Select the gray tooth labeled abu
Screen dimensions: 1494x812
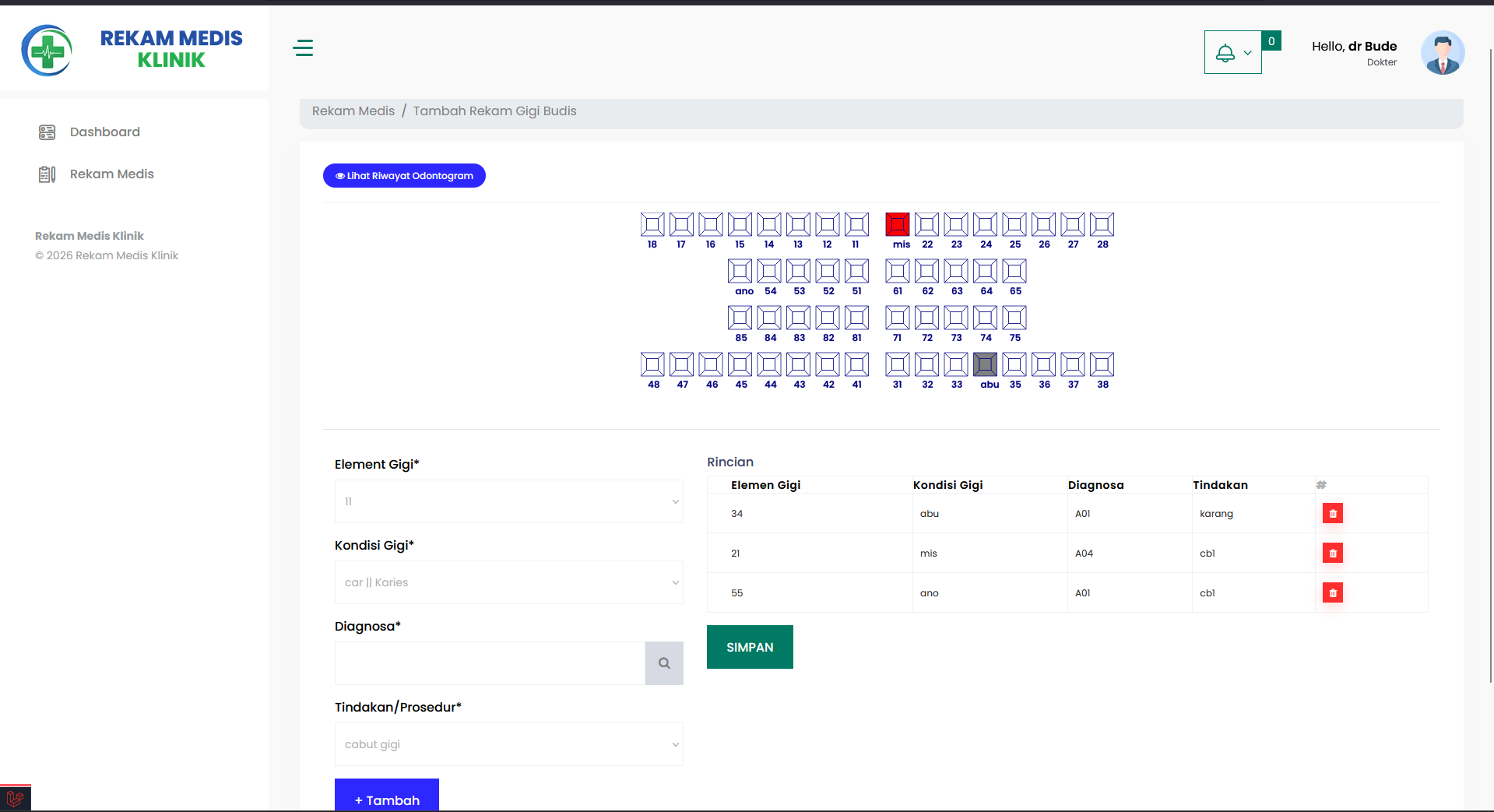pyautogui.click(x=985, y=364)
